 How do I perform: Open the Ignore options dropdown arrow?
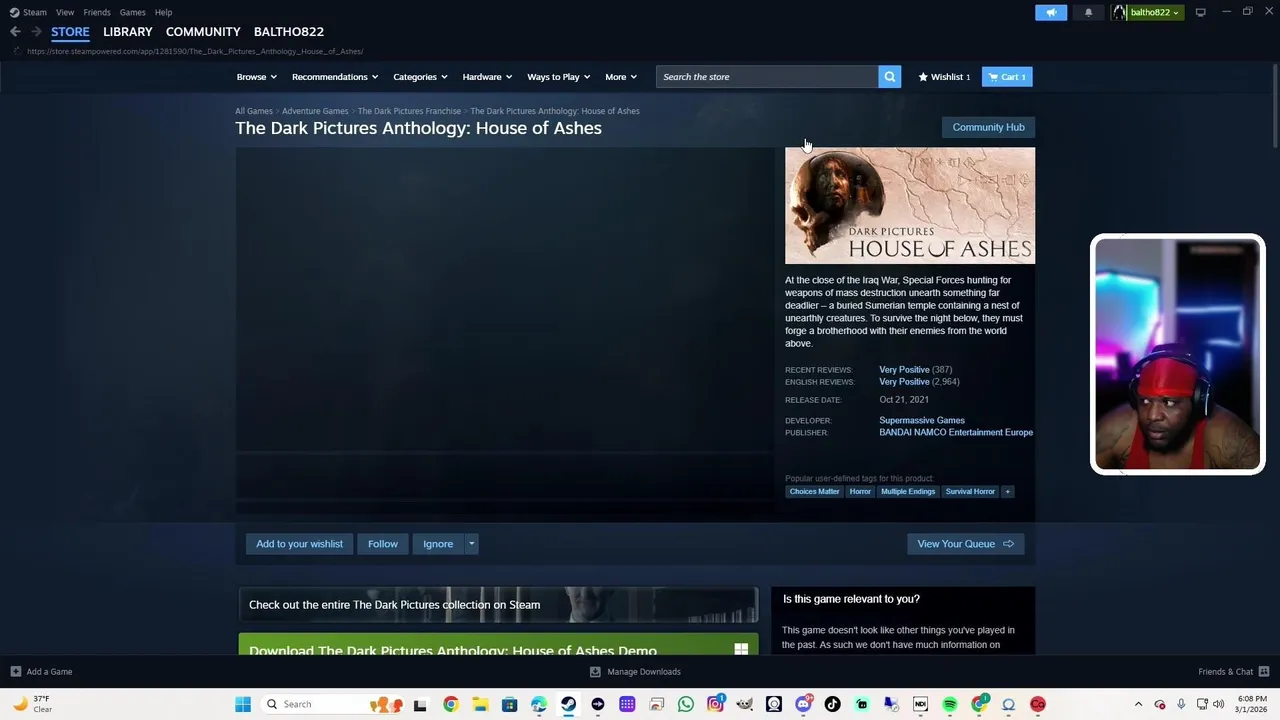[471, 544]
